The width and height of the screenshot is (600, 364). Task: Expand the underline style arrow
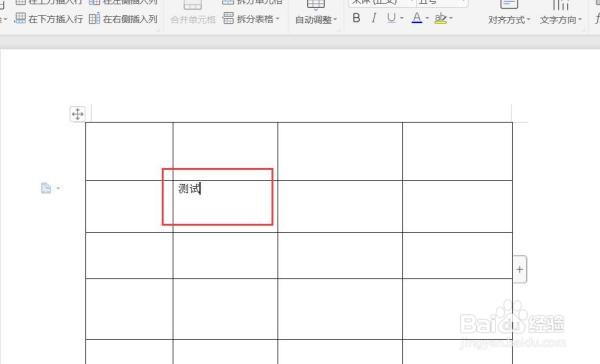coord(402,18)
